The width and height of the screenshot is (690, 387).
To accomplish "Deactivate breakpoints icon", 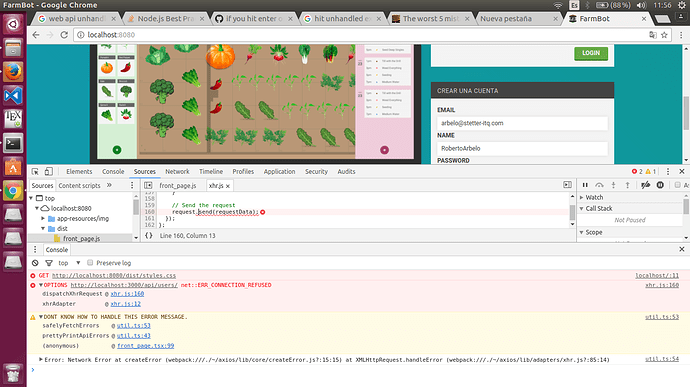I will pos(645,185).
